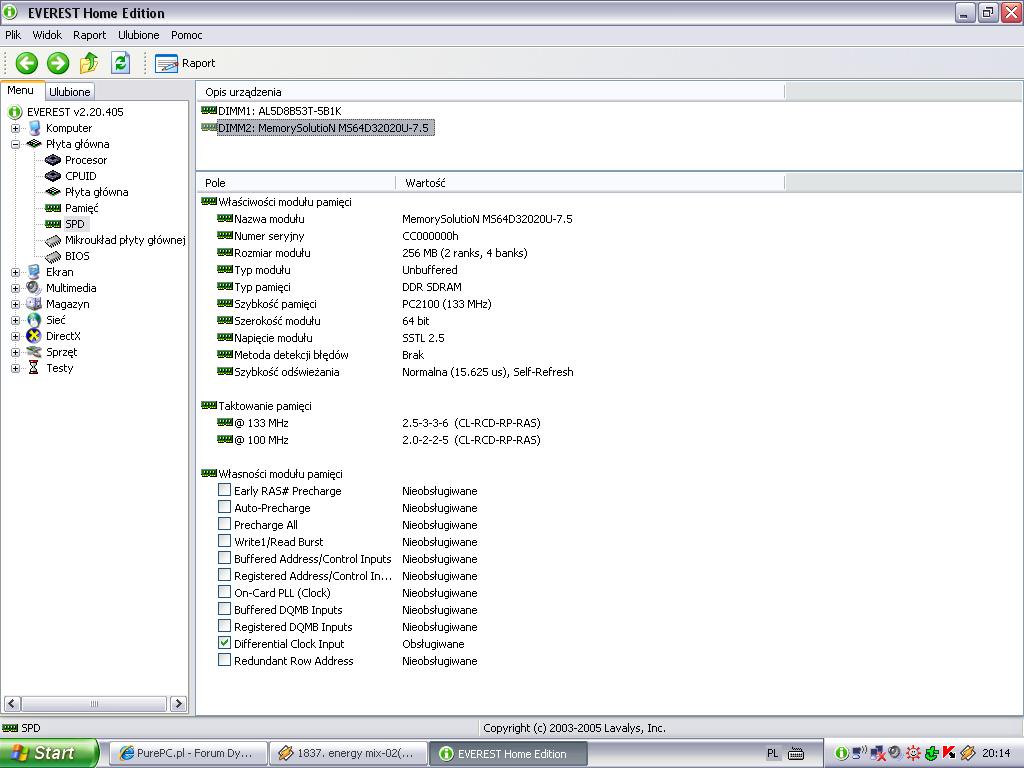The height and width of the screenshot is (768, 1024).
Task: Expand the Testy tree node
Action: (15, 368)
